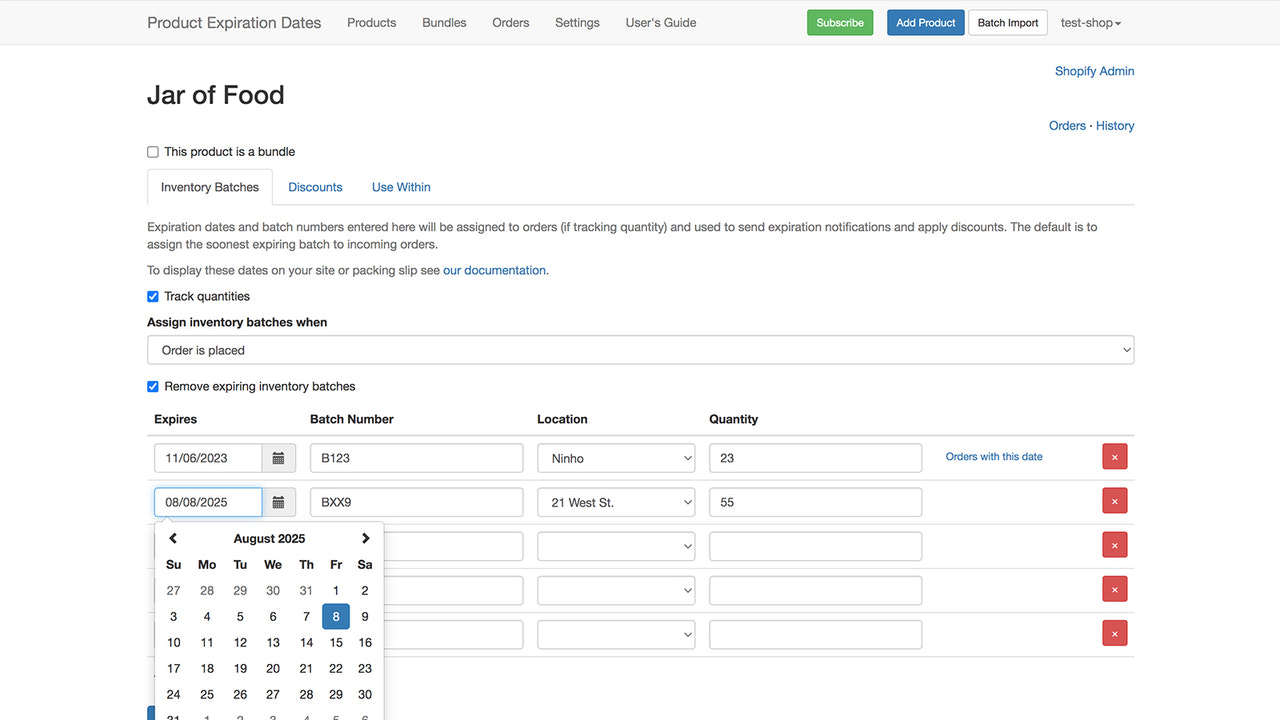Viewport: 1280px width, 720px height.
Task: Switch to the Discounts tab
Action: pyautogui.click(x=315, y=187)
